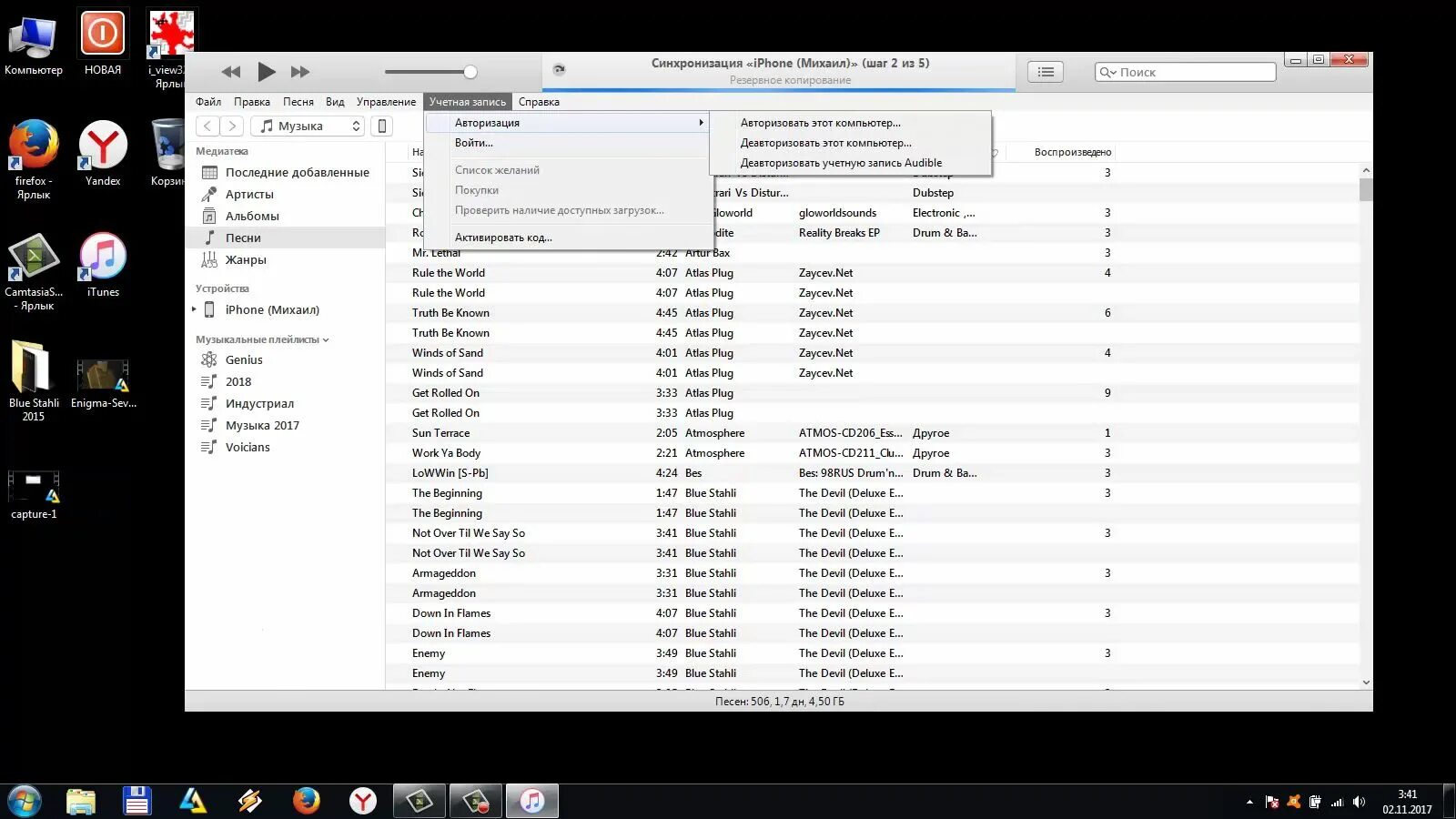The height and width of the screenshot is (819, 1456).
Task: Click the Previous track rewind button
Action: click(x=231, y=72)
